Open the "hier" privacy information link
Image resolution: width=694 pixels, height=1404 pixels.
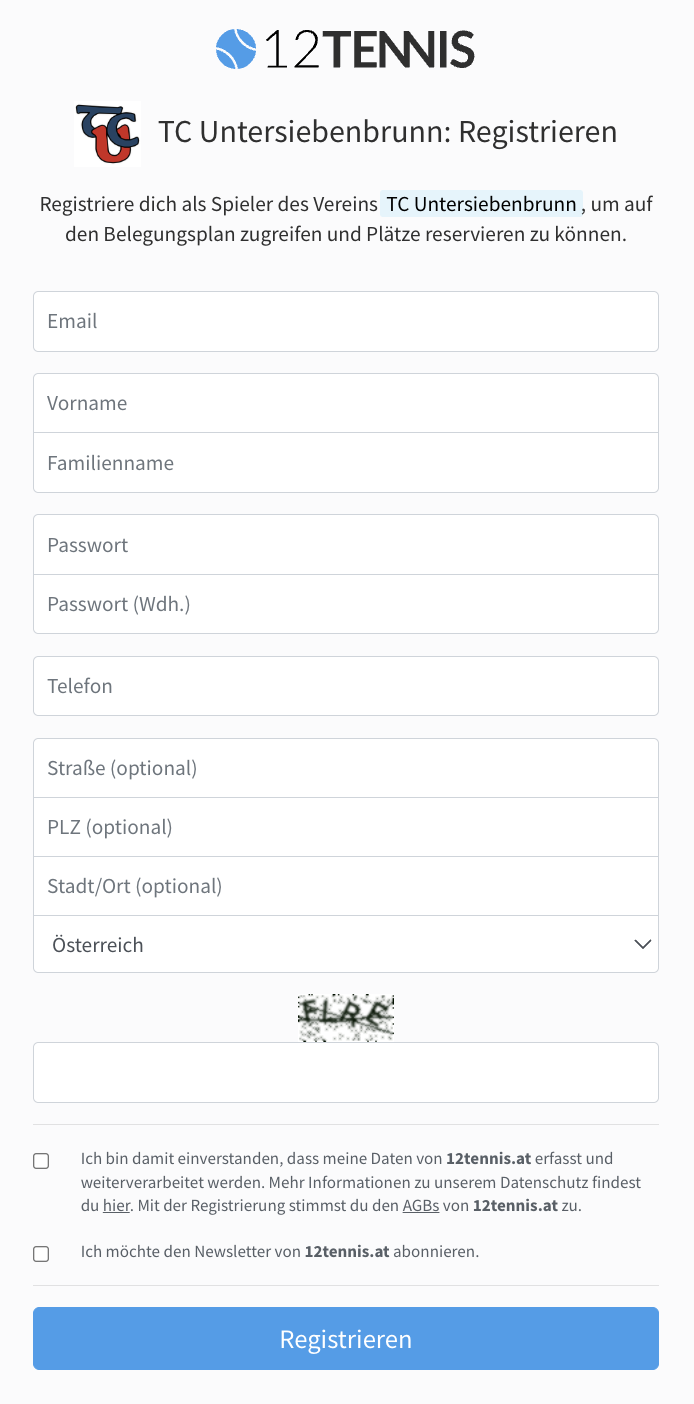pos(115,1205)
